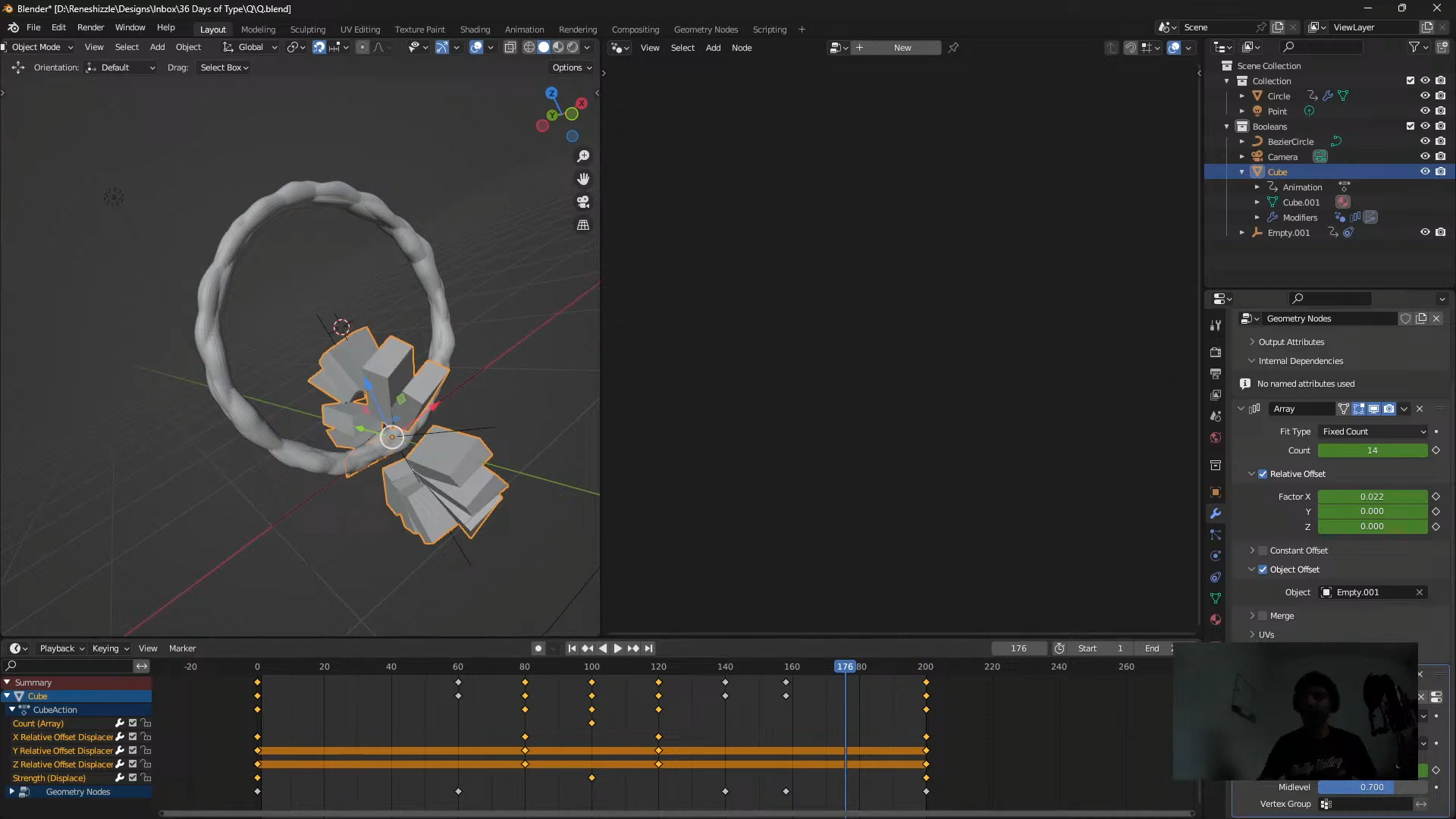1456x819 pixels.
Task: Pin the node editor with pushpin icon
Action: [x=953, y=48]
